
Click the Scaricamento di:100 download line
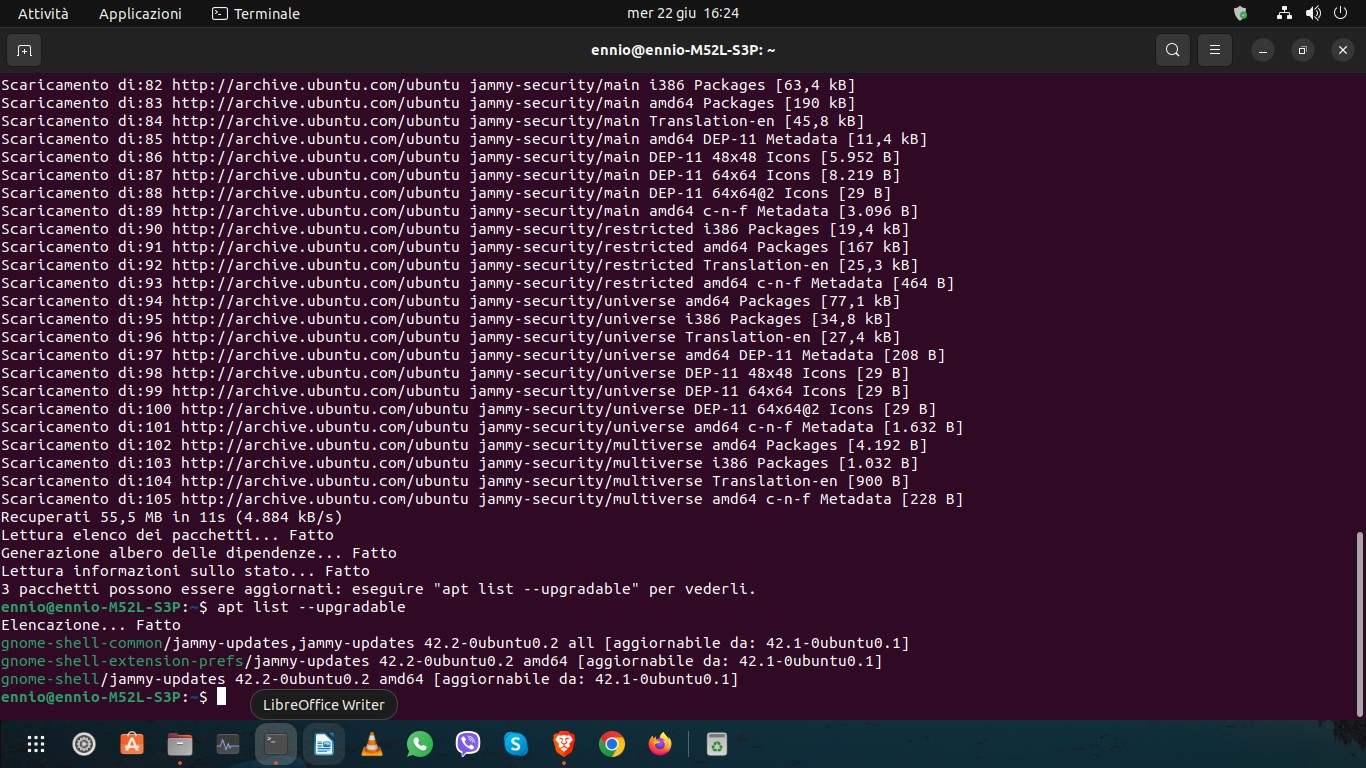coord(468,409)
